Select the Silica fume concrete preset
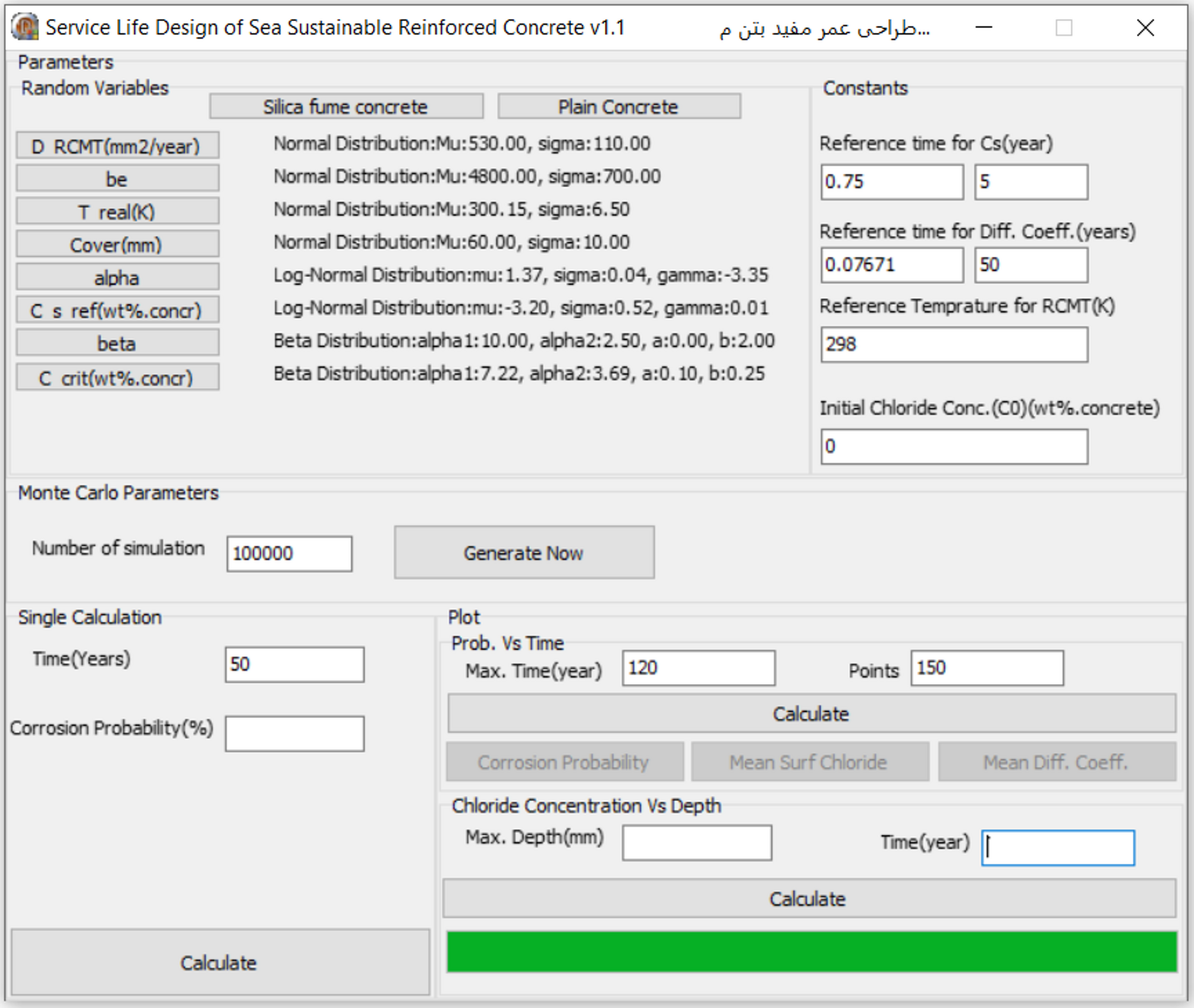Screen dimensions: 1194x1008 pyautogui.click(x=345, y=107)
